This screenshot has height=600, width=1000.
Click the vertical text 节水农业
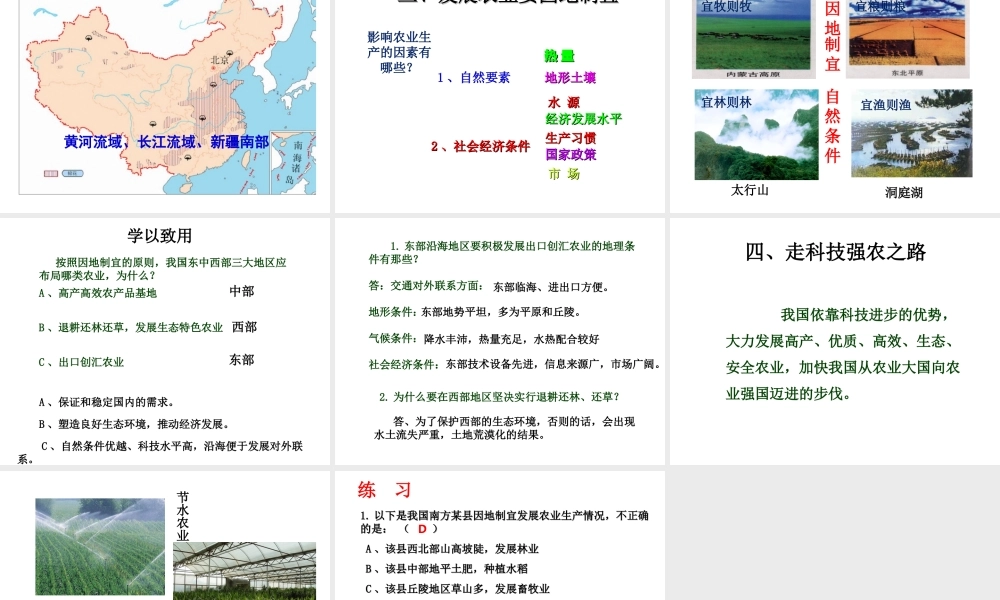pyautogui.click(x=183, y=516)
